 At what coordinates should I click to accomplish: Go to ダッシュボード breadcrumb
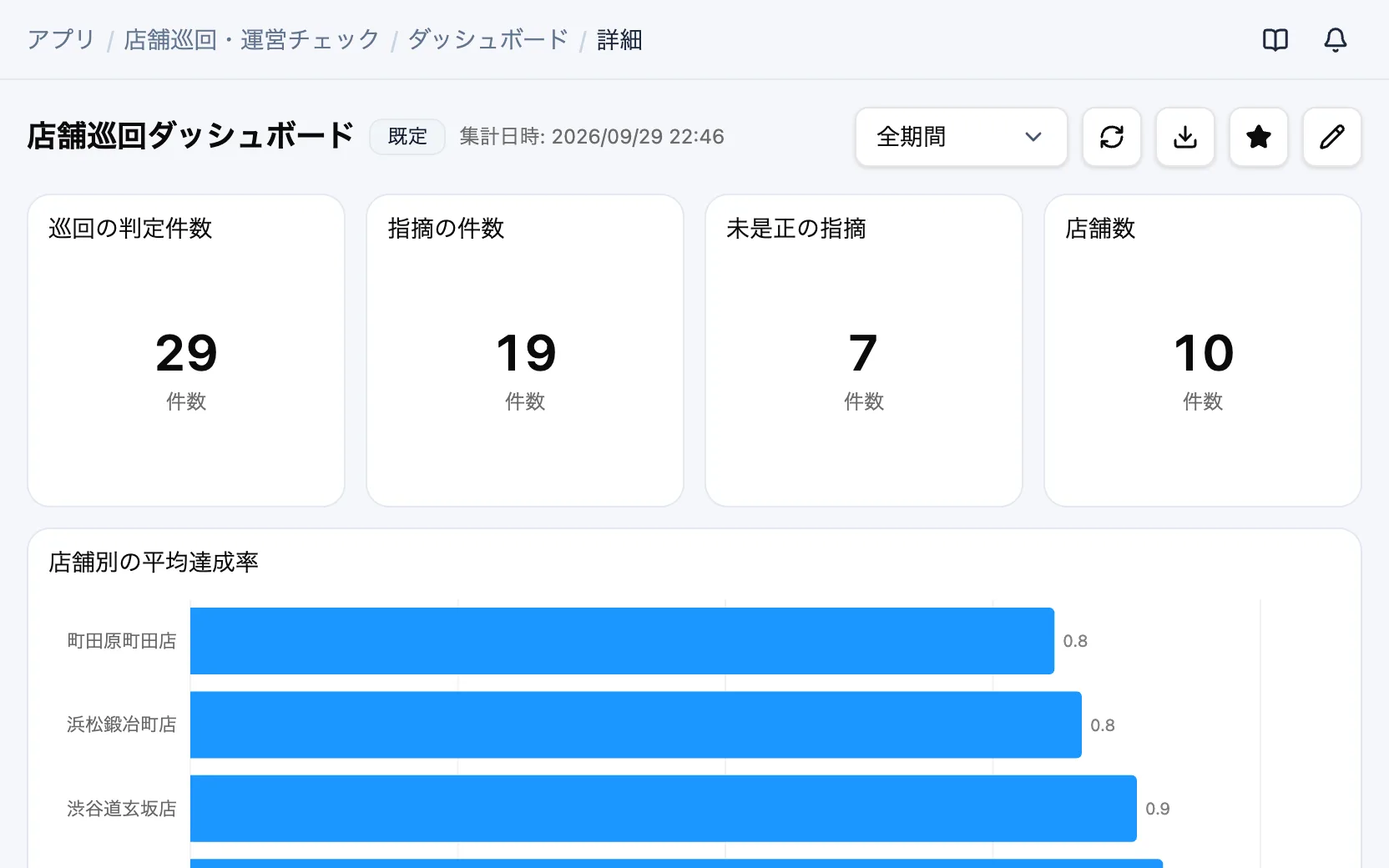(488, 39)
